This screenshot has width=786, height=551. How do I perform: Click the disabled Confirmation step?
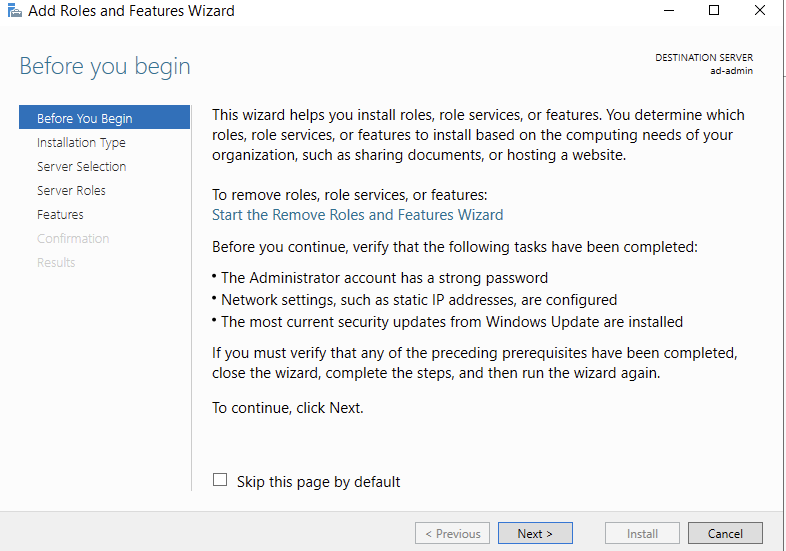click(x=73, y=239)
